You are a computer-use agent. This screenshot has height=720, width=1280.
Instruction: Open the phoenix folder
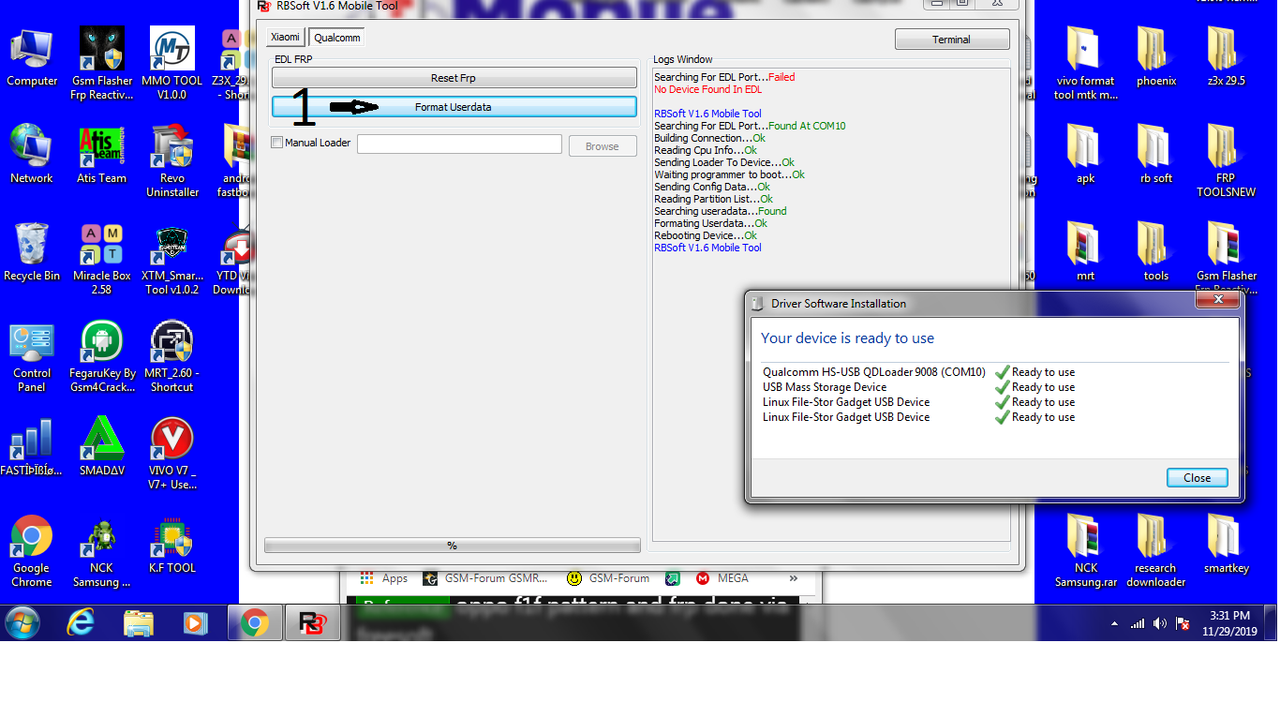tap(1156, 57)
